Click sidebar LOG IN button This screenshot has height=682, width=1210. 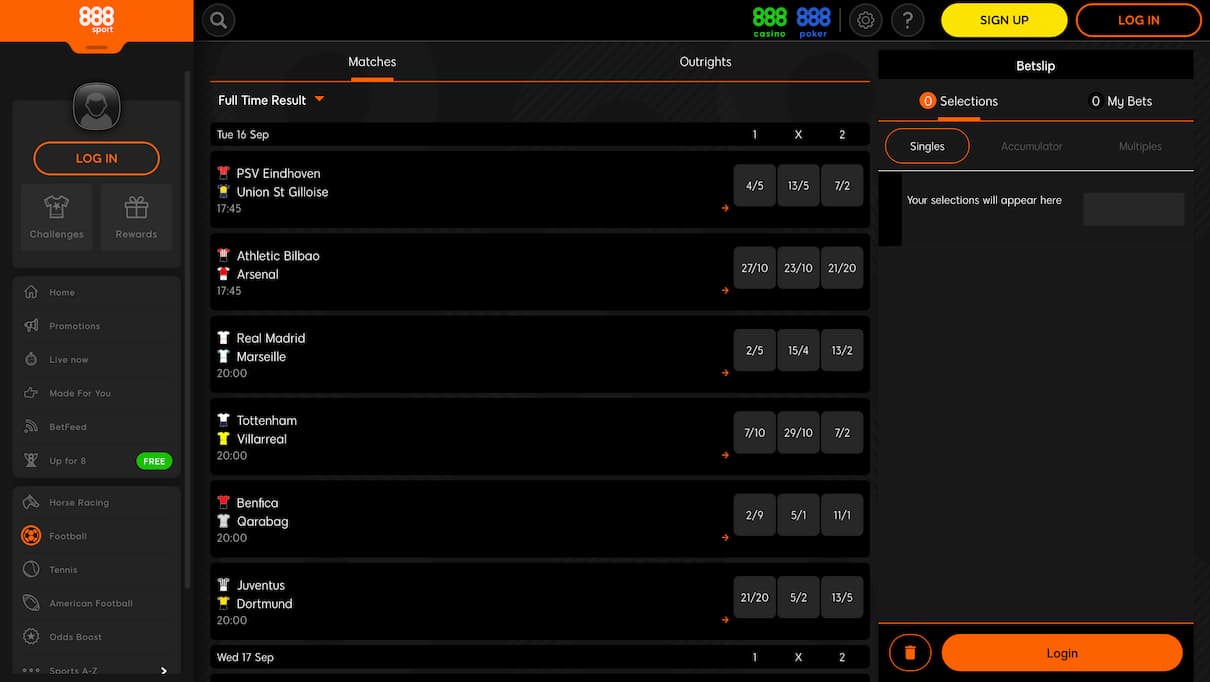pos(97,158)
